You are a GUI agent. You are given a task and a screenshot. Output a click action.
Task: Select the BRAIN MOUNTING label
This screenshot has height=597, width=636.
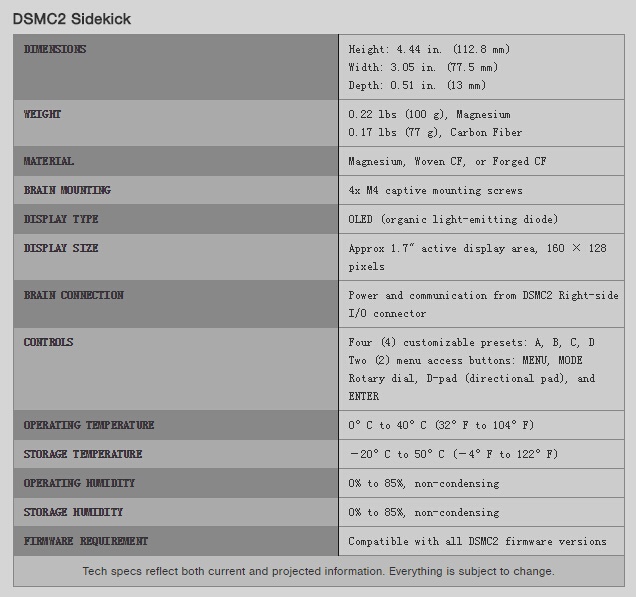click(x=67, y=190)
